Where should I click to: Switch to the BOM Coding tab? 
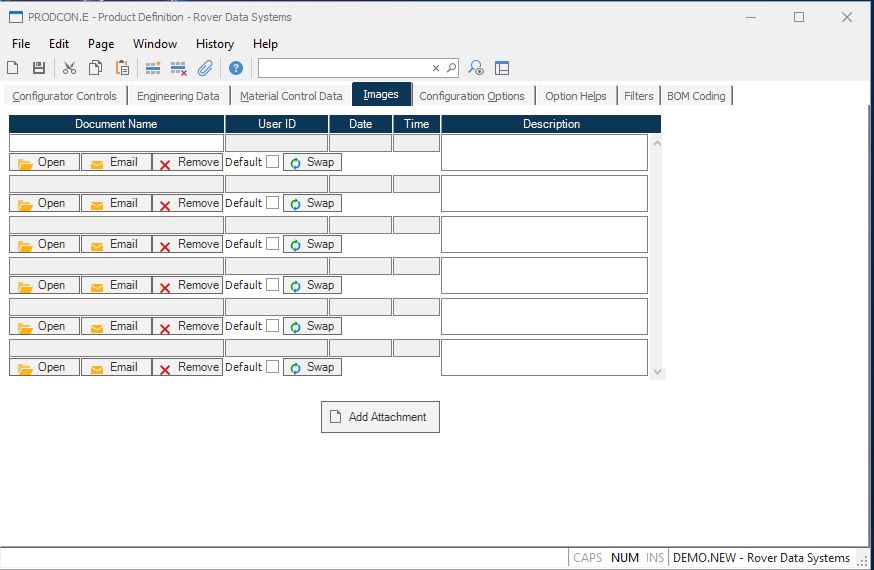(x=695, y=96)
